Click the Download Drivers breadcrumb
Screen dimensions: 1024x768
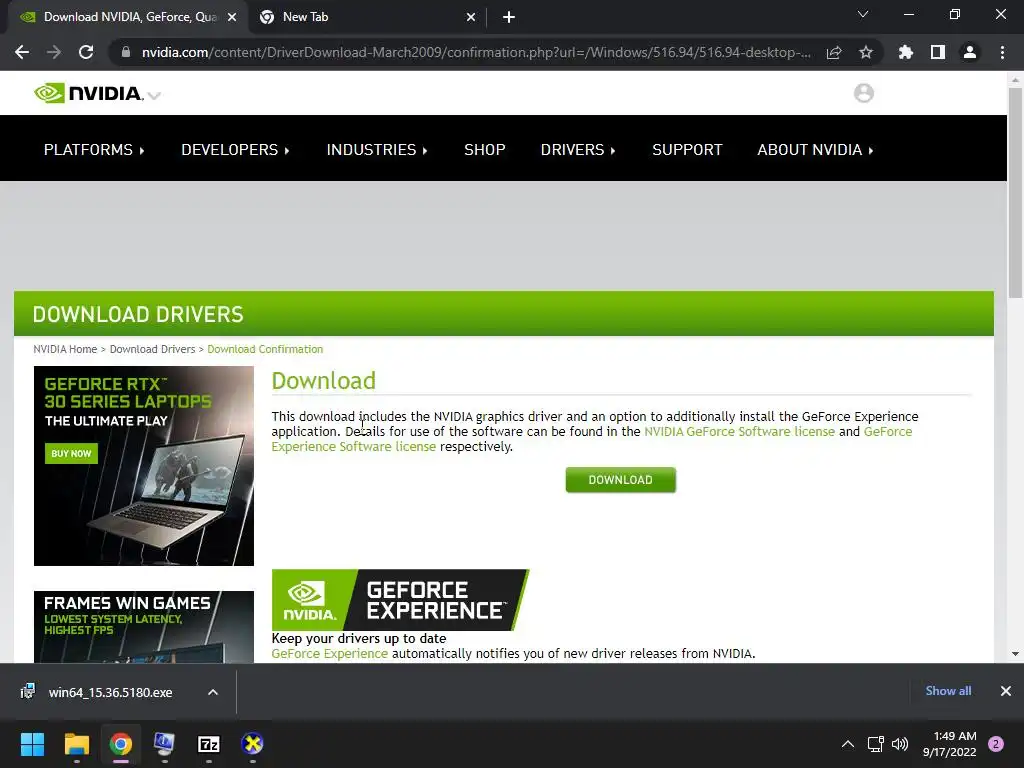tap(152, 349)
